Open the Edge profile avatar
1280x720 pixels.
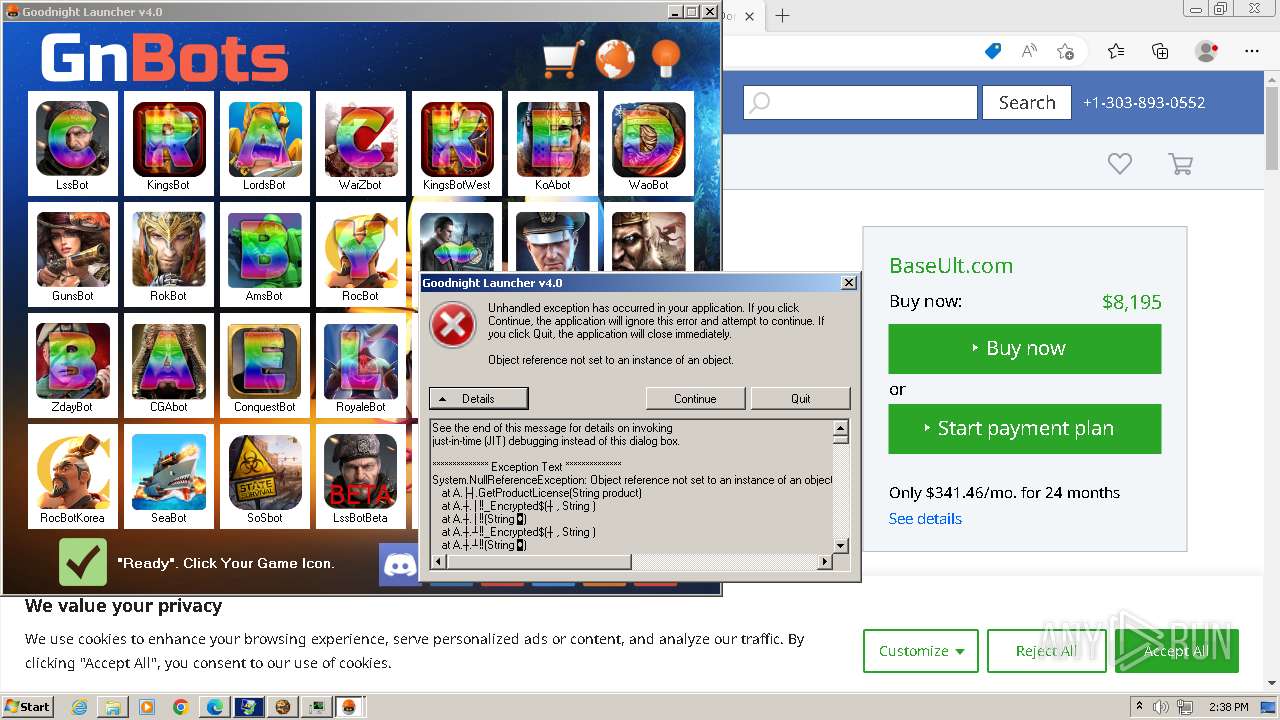pyautogui.click(x=1207, y=51)
